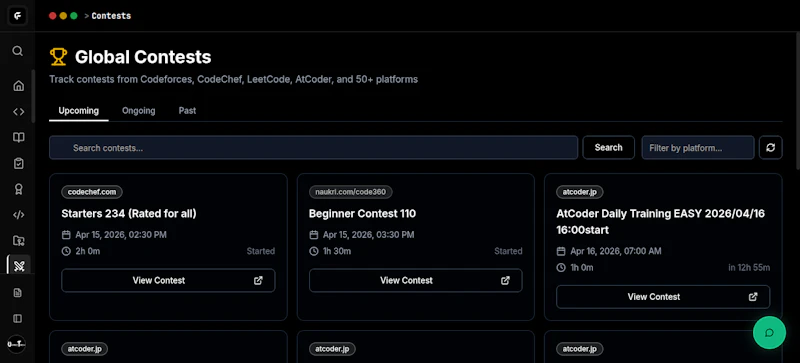Focus the Search contests input field
Screen dimensions: 800x363
313,148
